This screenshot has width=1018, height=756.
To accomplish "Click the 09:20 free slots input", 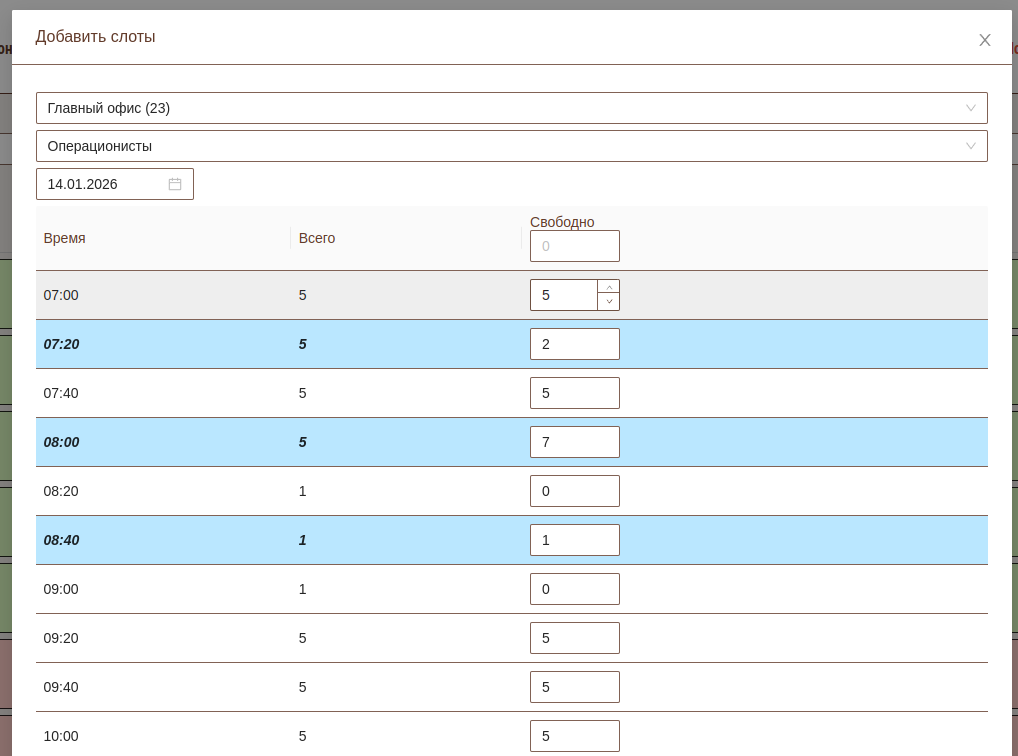I will (x=574, y=638).
